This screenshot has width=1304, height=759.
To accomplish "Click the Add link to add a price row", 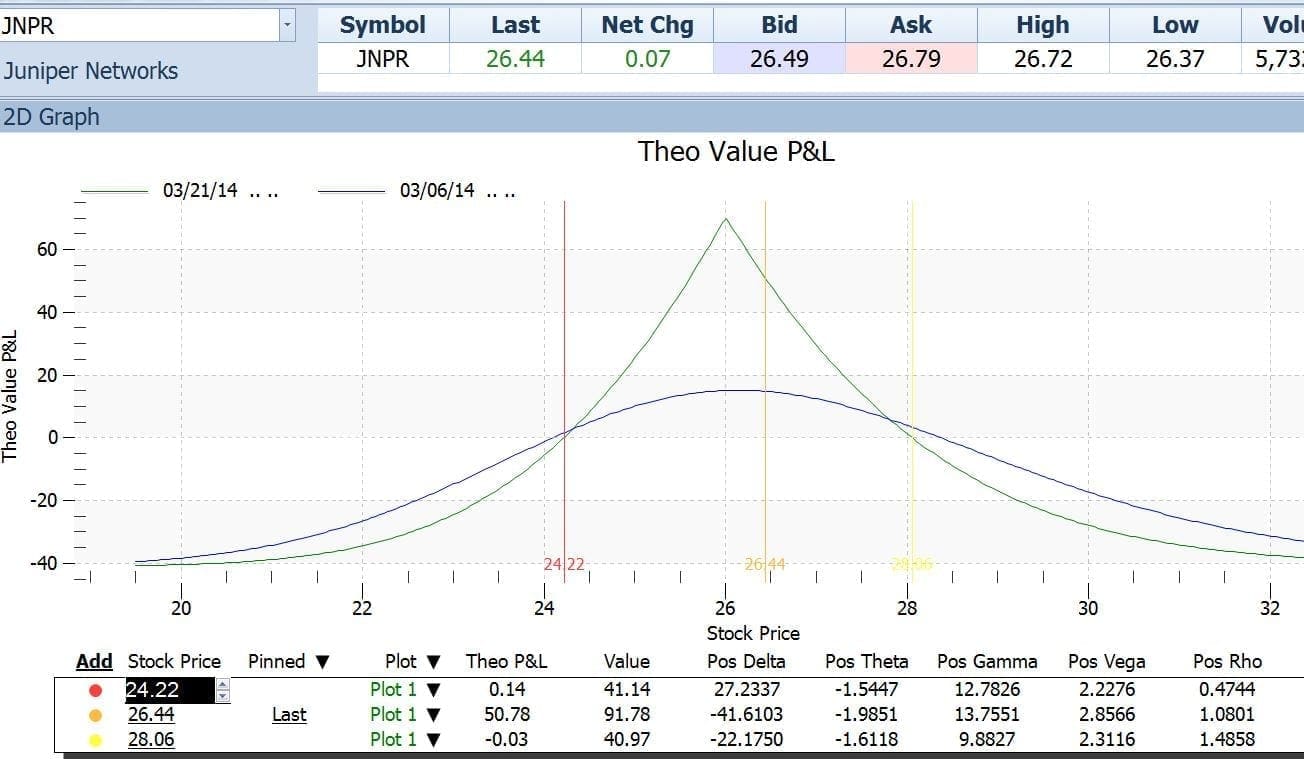I will [94, 662].
